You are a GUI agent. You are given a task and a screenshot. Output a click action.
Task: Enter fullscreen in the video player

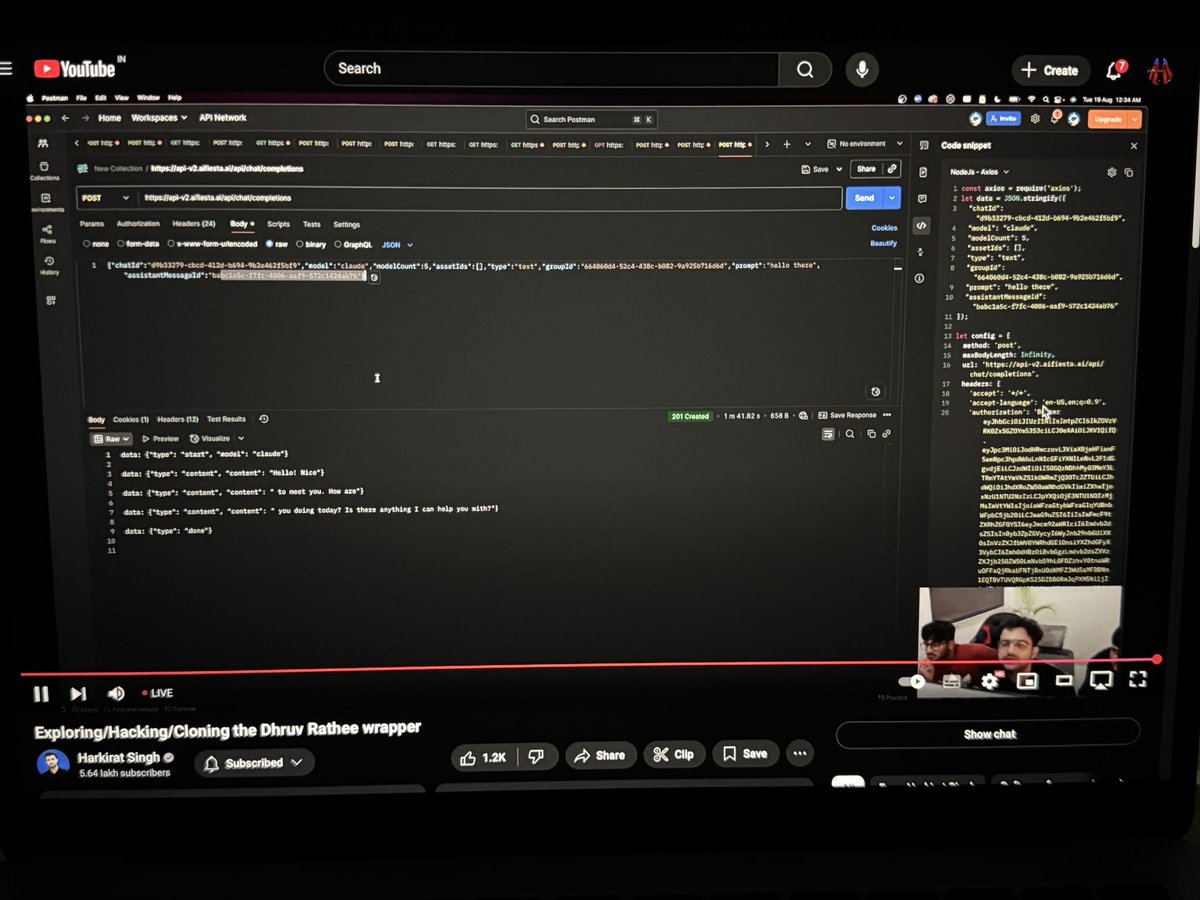[x=1137, y=680]
